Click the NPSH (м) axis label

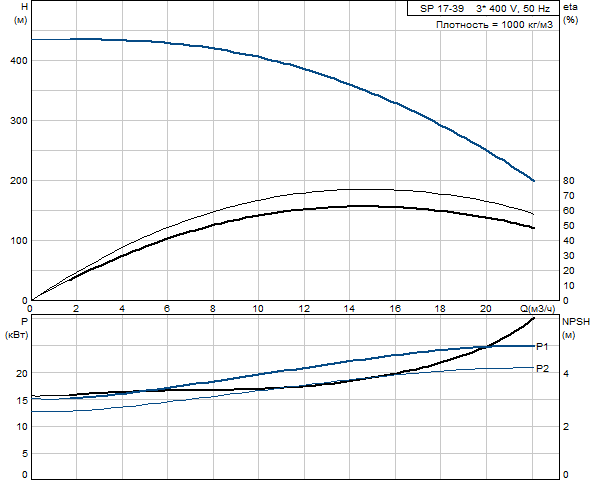pyautogui.click(x=576, y=328)
